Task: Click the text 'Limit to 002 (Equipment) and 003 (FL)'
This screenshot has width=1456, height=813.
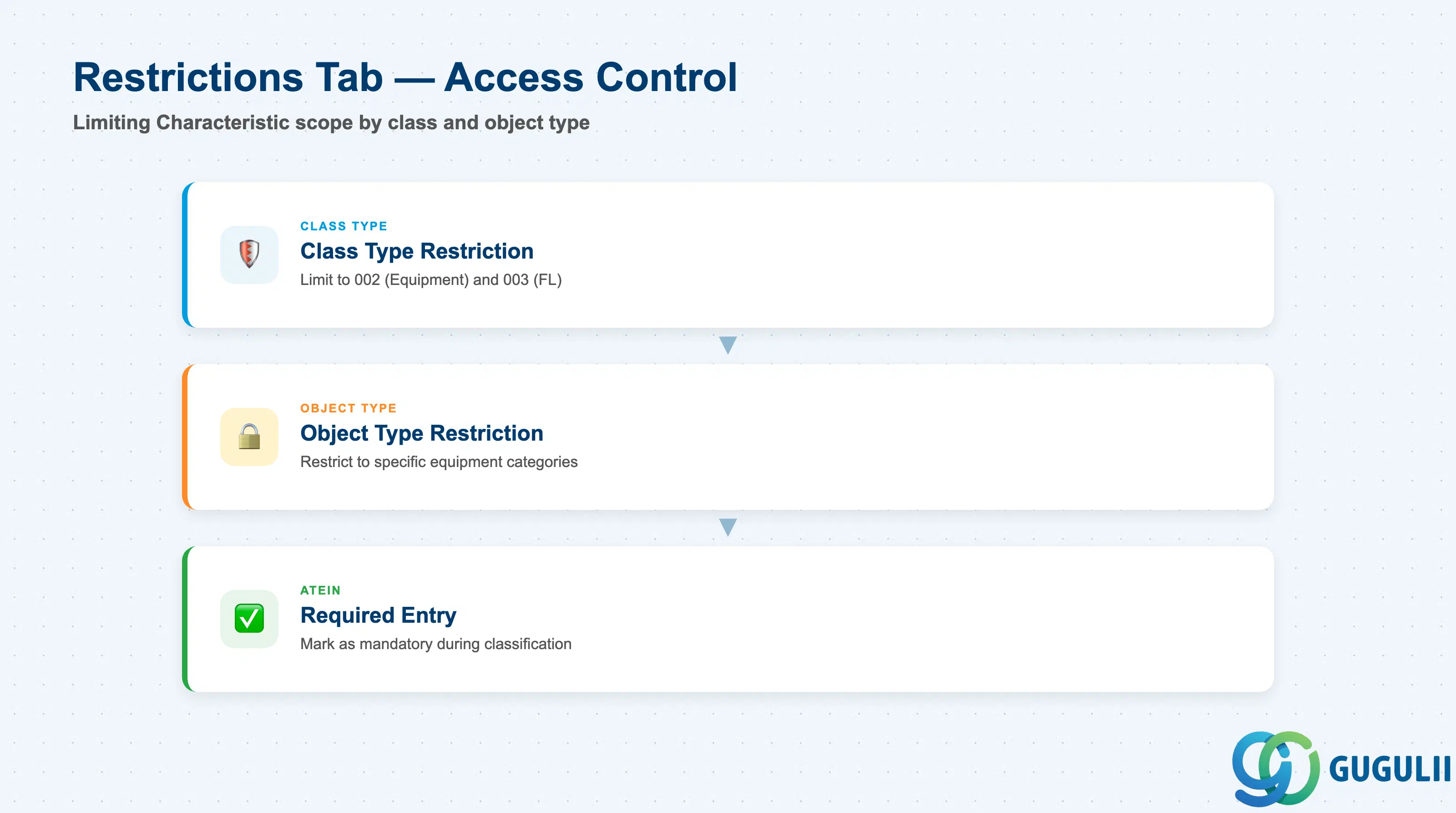Action: point(431,280)
